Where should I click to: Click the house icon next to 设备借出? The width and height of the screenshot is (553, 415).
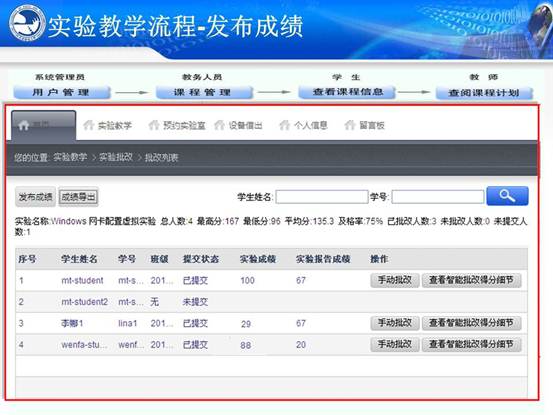pos(219,125)
